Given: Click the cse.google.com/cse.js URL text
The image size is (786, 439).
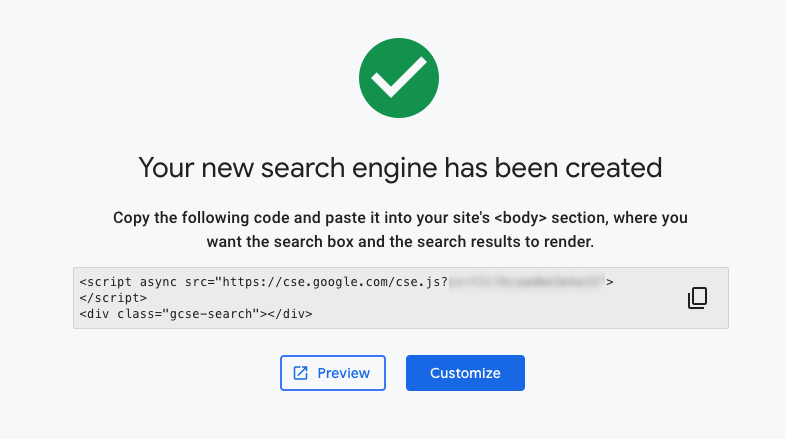Looking at the screenshot, I should [335, 282].
